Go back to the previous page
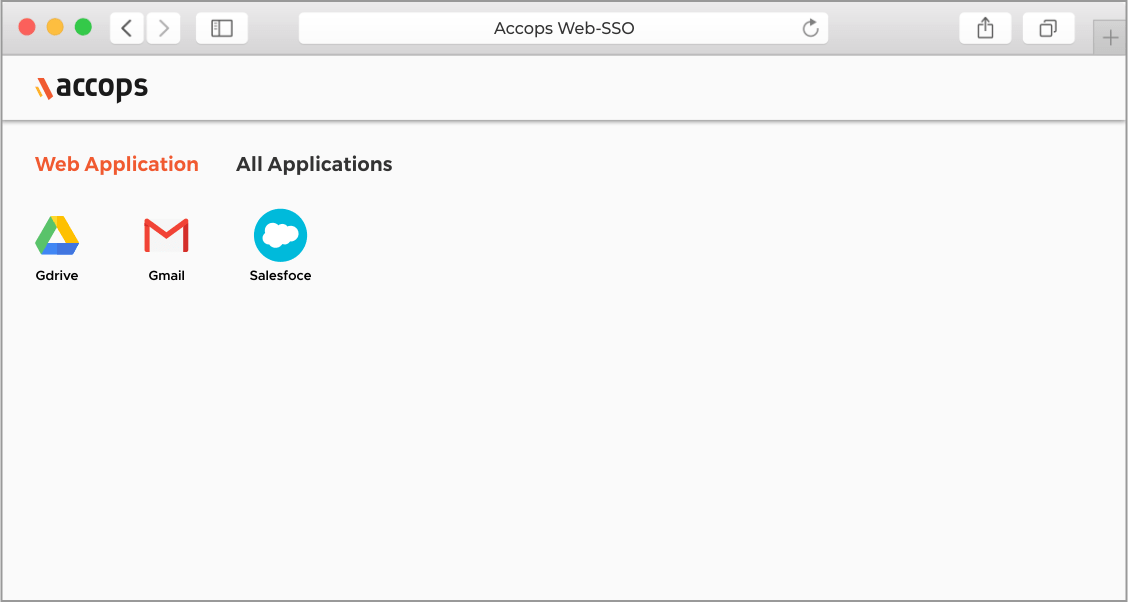 click(127, 28)
